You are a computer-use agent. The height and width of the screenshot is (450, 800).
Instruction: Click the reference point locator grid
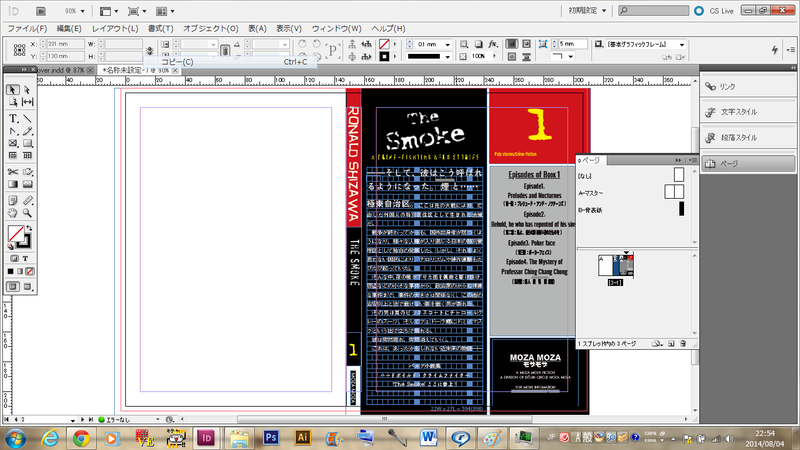pos(19,49)
